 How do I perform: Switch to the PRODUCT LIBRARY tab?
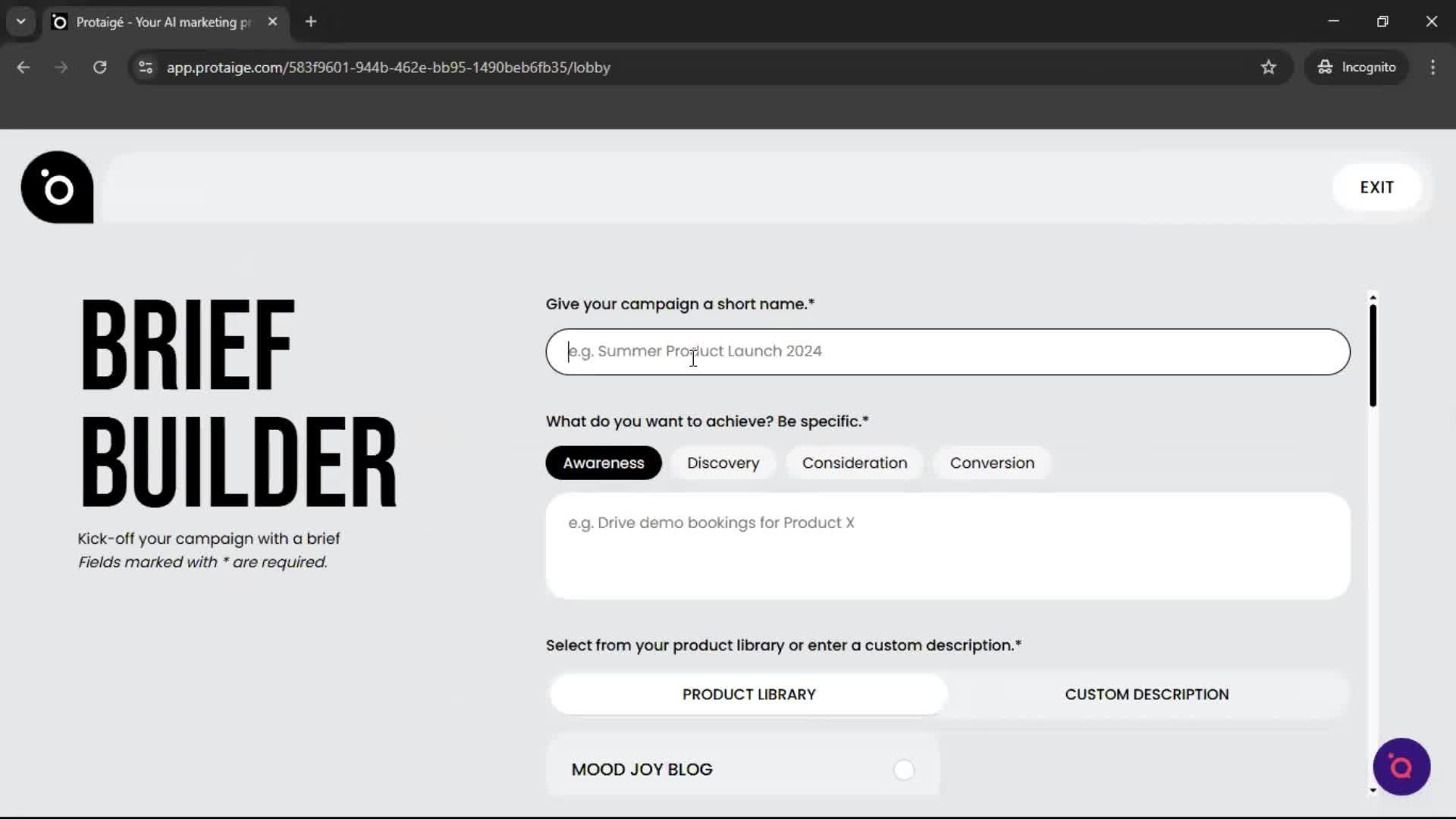748,694
